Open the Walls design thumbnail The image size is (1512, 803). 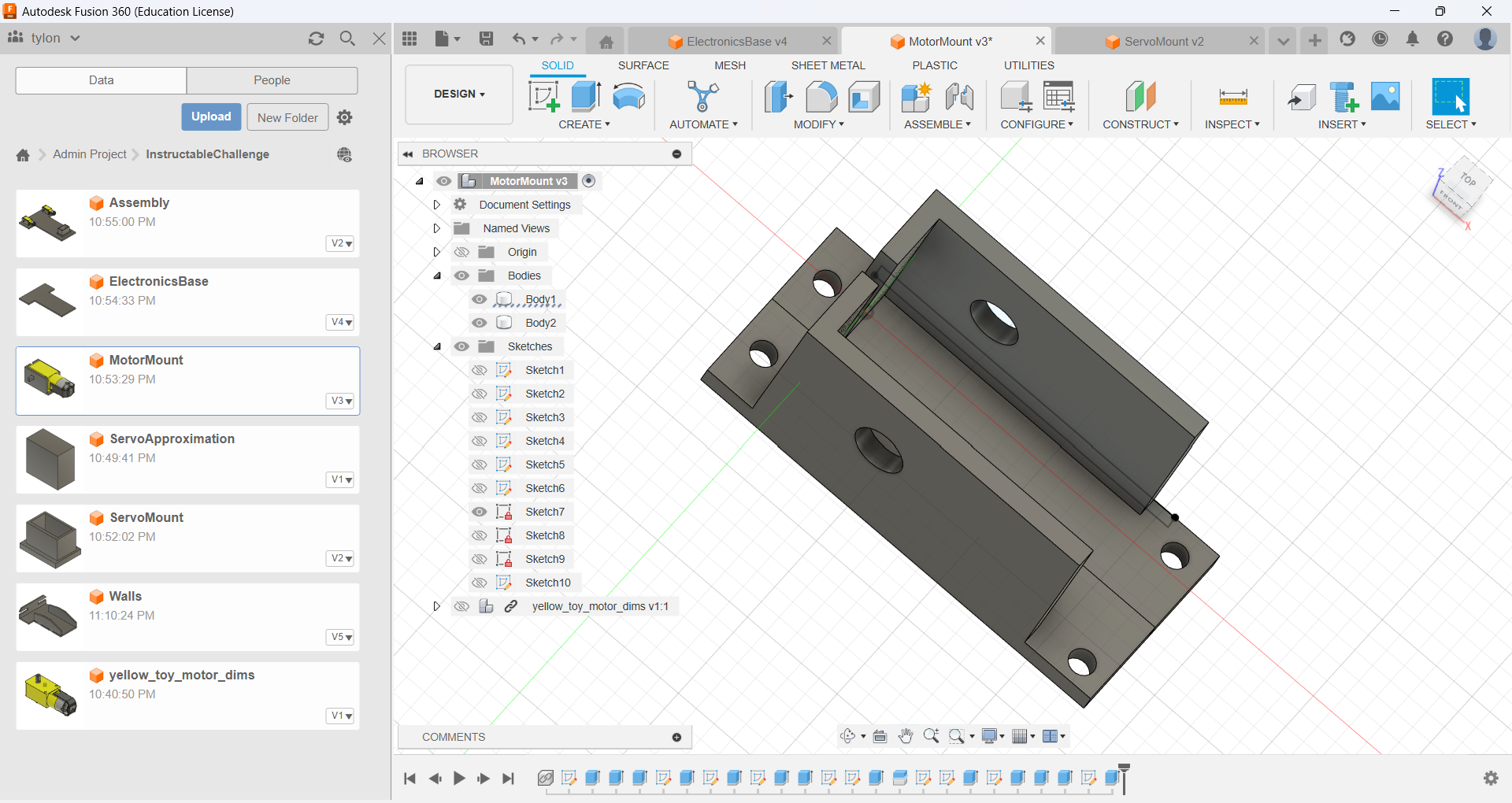[49, 616]
